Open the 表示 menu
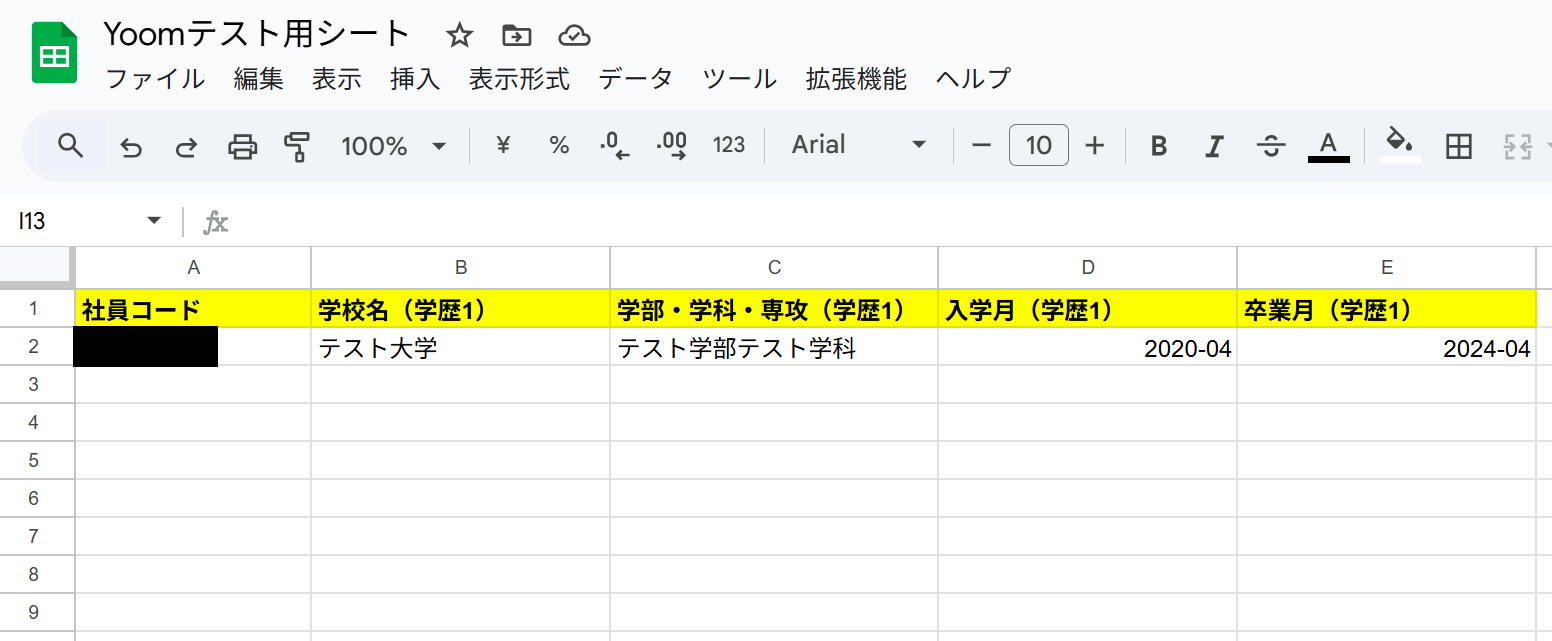Image resolution: width=1552 pixels, height=641 pixels. point(337,79)
